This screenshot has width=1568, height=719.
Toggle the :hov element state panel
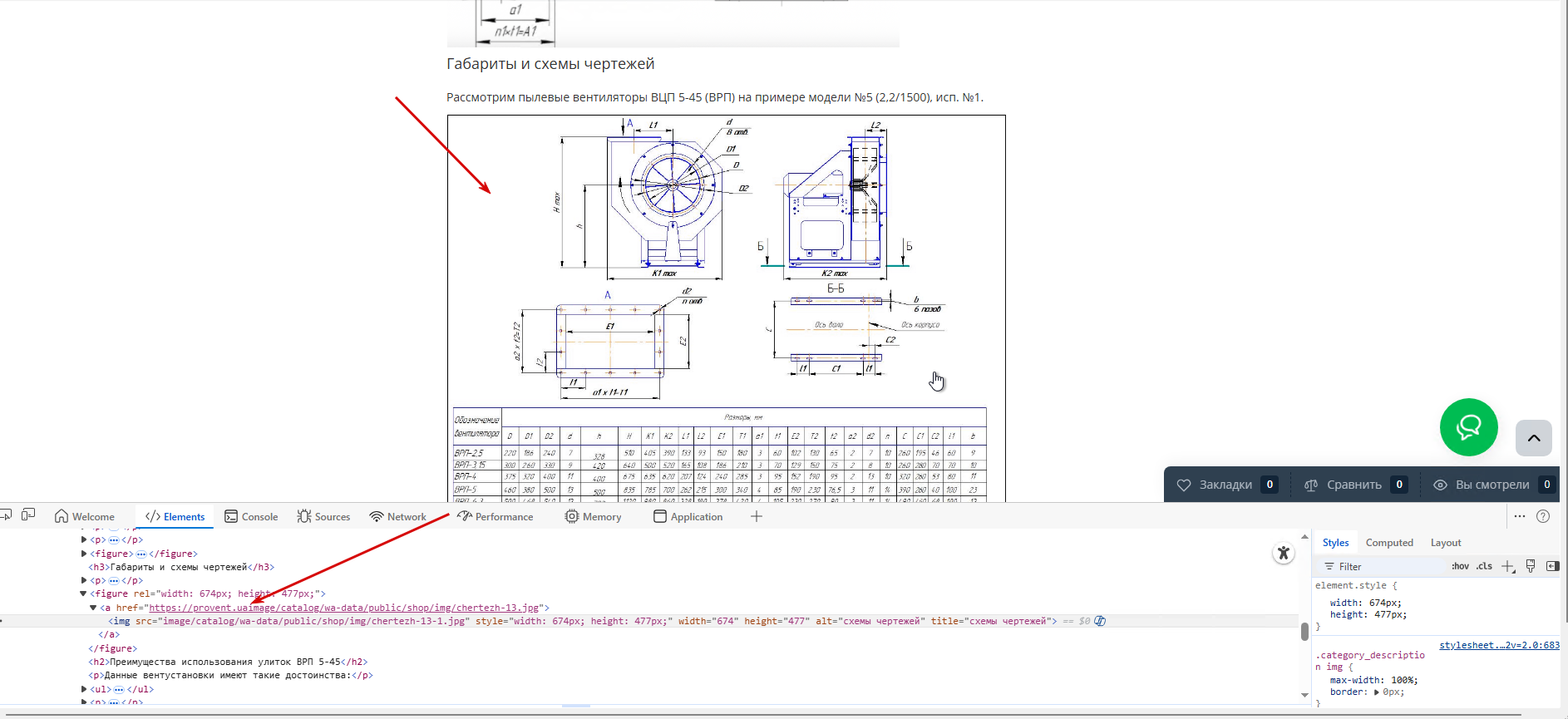1460,566
